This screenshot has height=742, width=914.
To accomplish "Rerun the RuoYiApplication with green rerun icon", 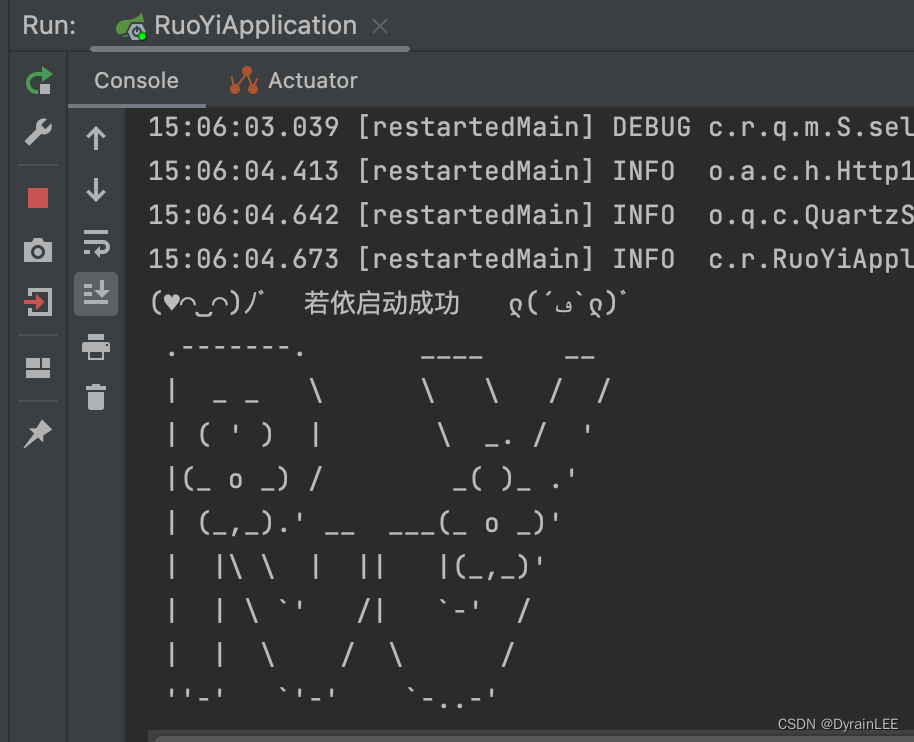I will (x=38, y=81).
